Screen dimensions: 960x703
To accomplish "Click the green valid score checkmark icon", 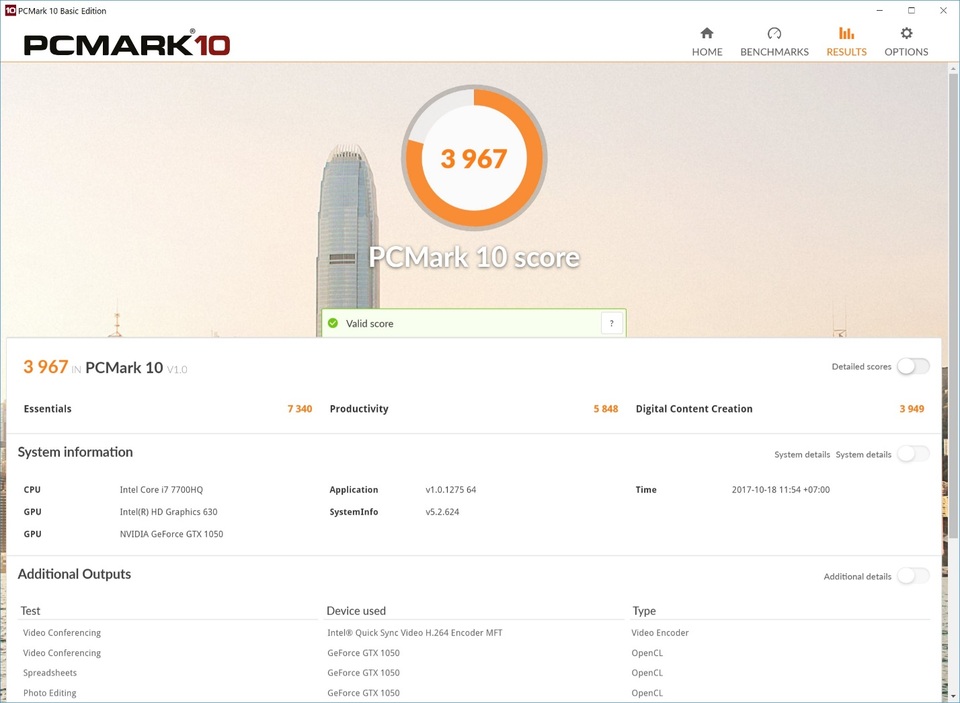I will [333, 323].
